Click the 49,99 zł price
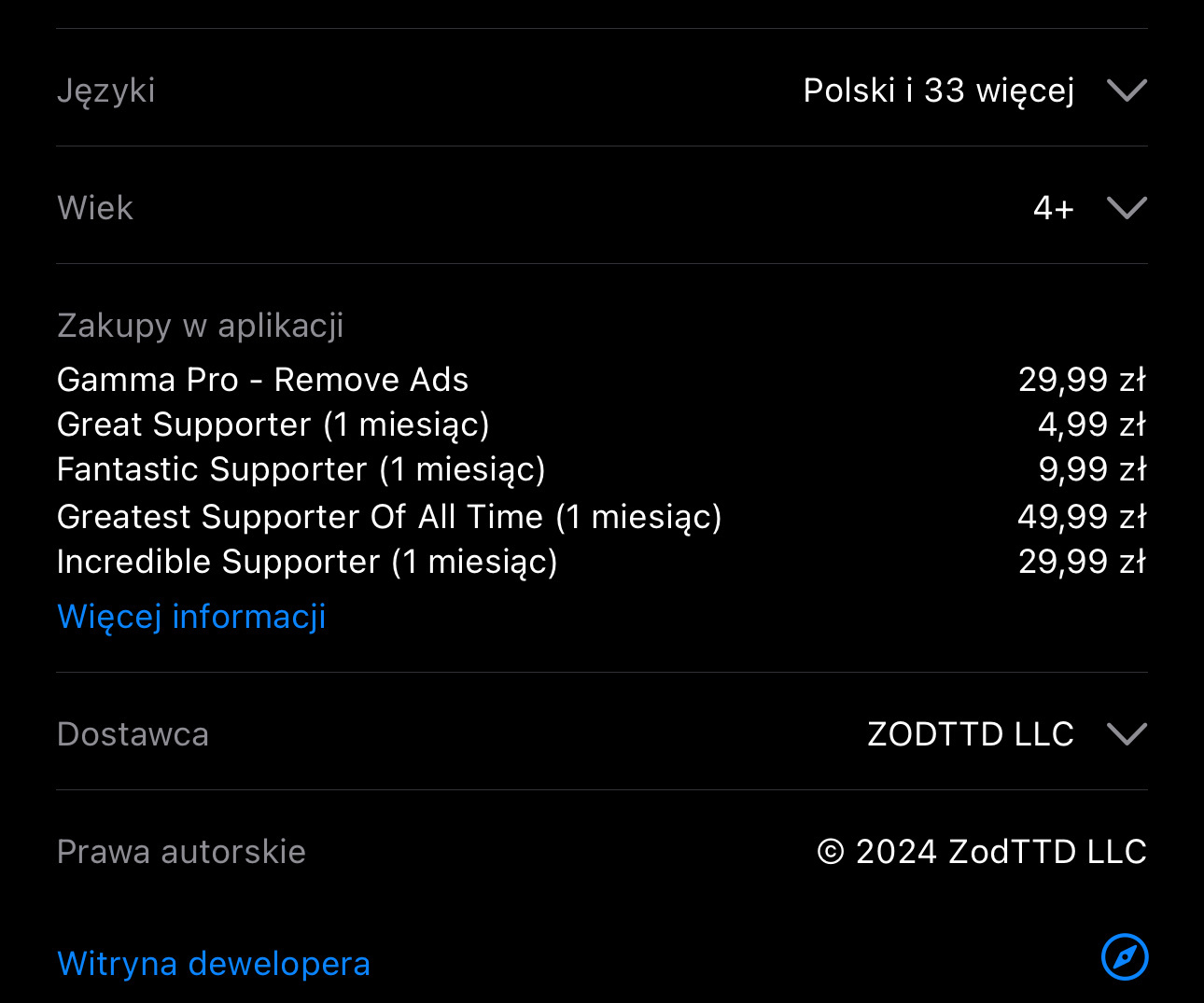Viewport: 1204px width, 1003px height. (1081, 517)
